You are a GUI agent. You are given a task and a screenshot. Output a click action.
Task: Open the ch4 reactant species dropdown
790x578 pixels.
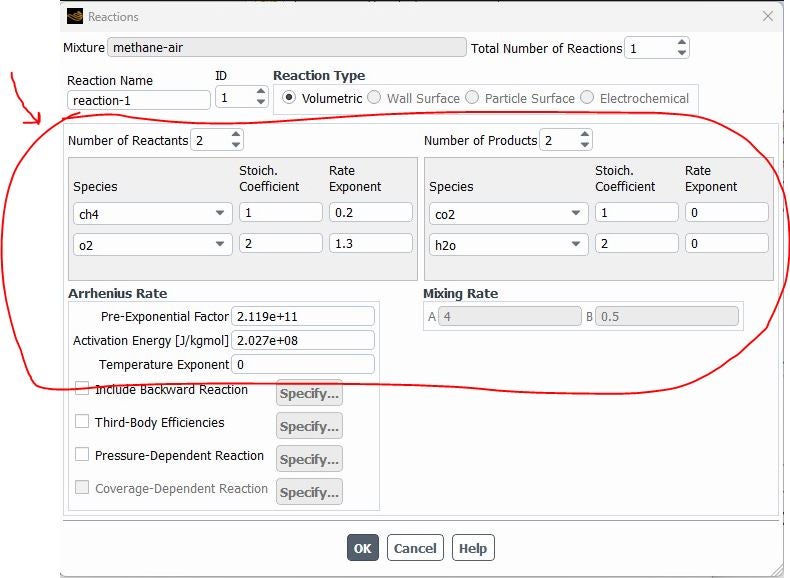point(219,213)
